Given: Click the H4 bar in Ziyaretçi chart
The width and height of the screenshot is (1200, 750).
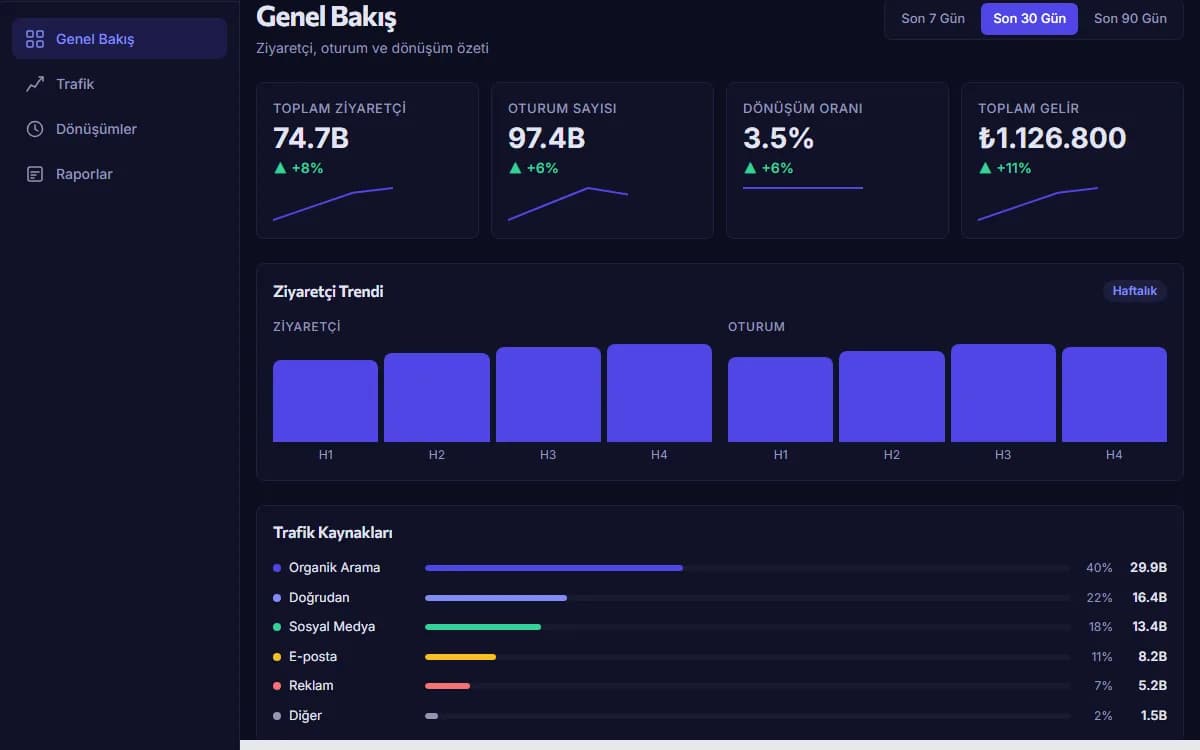Looking at the screenshot, I should click(x=659, y=393).
